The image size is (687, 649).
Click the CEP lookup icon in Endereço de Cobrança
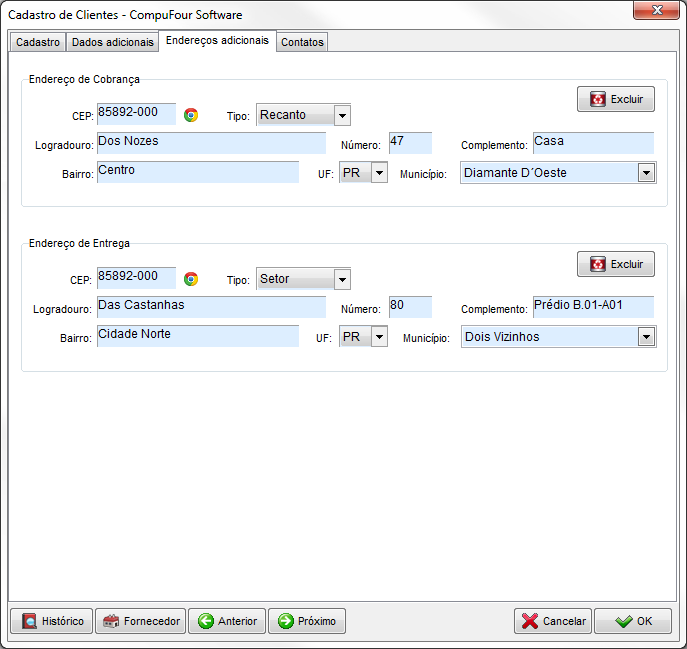[x=191, y=115]
